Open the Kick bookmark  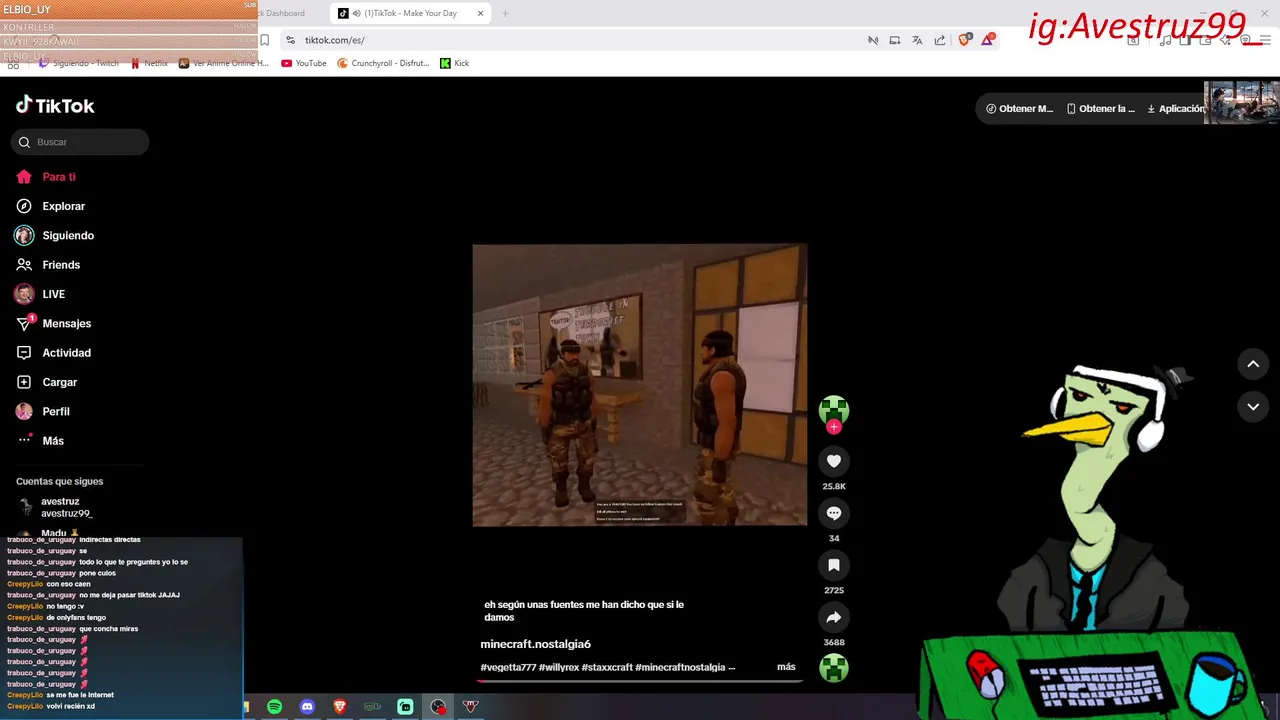click(x=454, y=63)
